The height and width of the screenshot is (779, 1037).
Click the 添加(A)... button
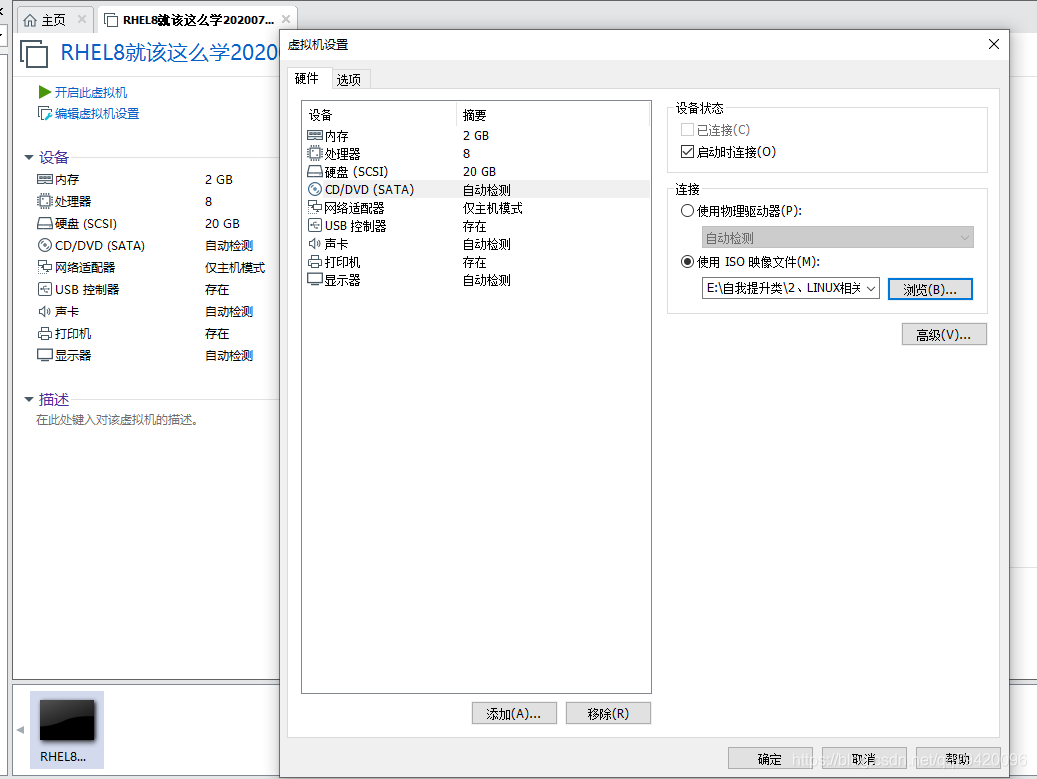tap(514, 714)
